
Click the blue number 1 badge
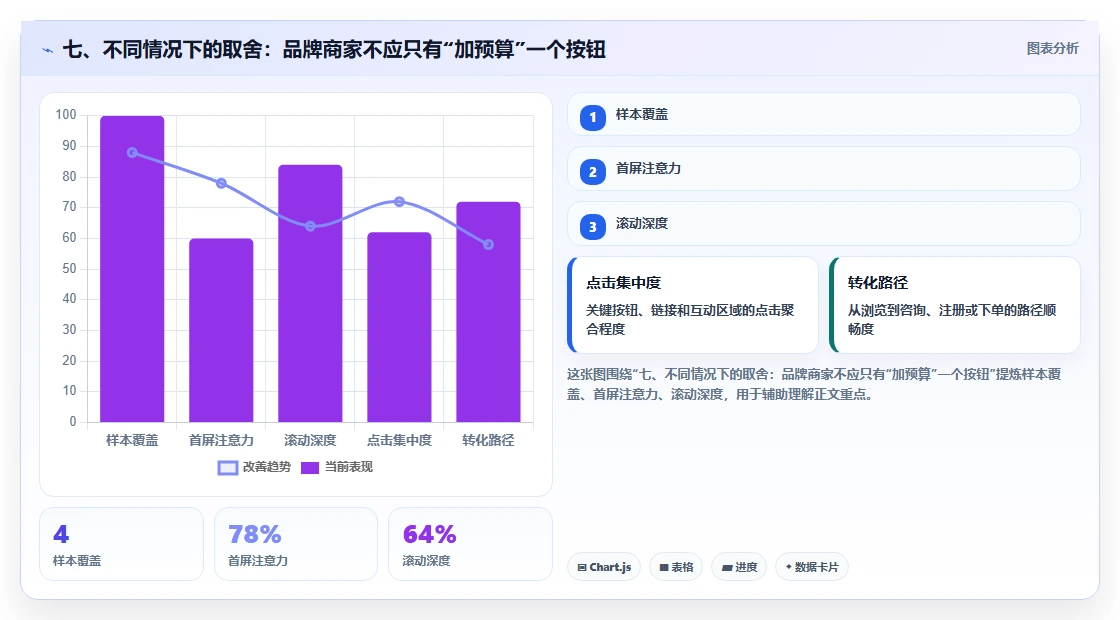pos(592,117)
